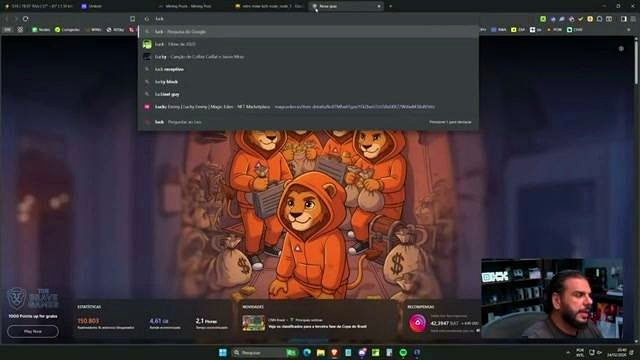Click the orange round extension icon
The image size is (640, 360).
[590, 19]
